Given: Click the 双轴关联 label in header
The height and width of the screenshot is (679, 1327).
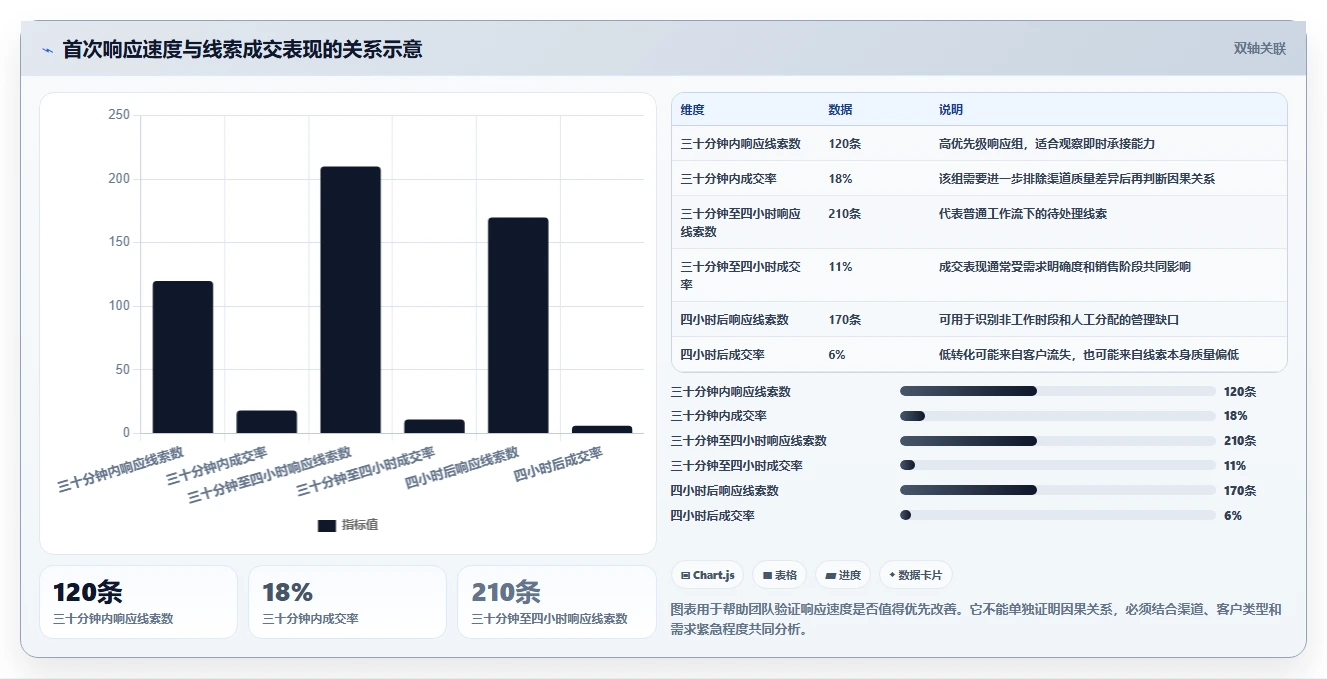Looking at the screenshot, I should [1259, 48].
